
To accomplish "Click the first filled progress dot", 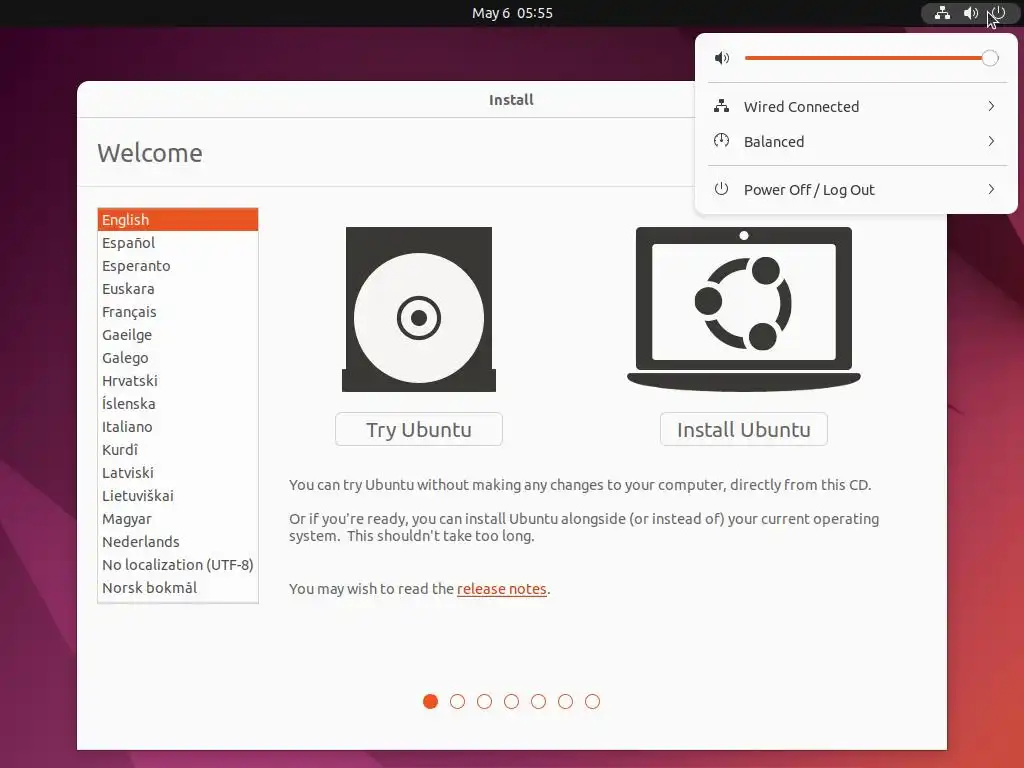I will pos(430,701).
